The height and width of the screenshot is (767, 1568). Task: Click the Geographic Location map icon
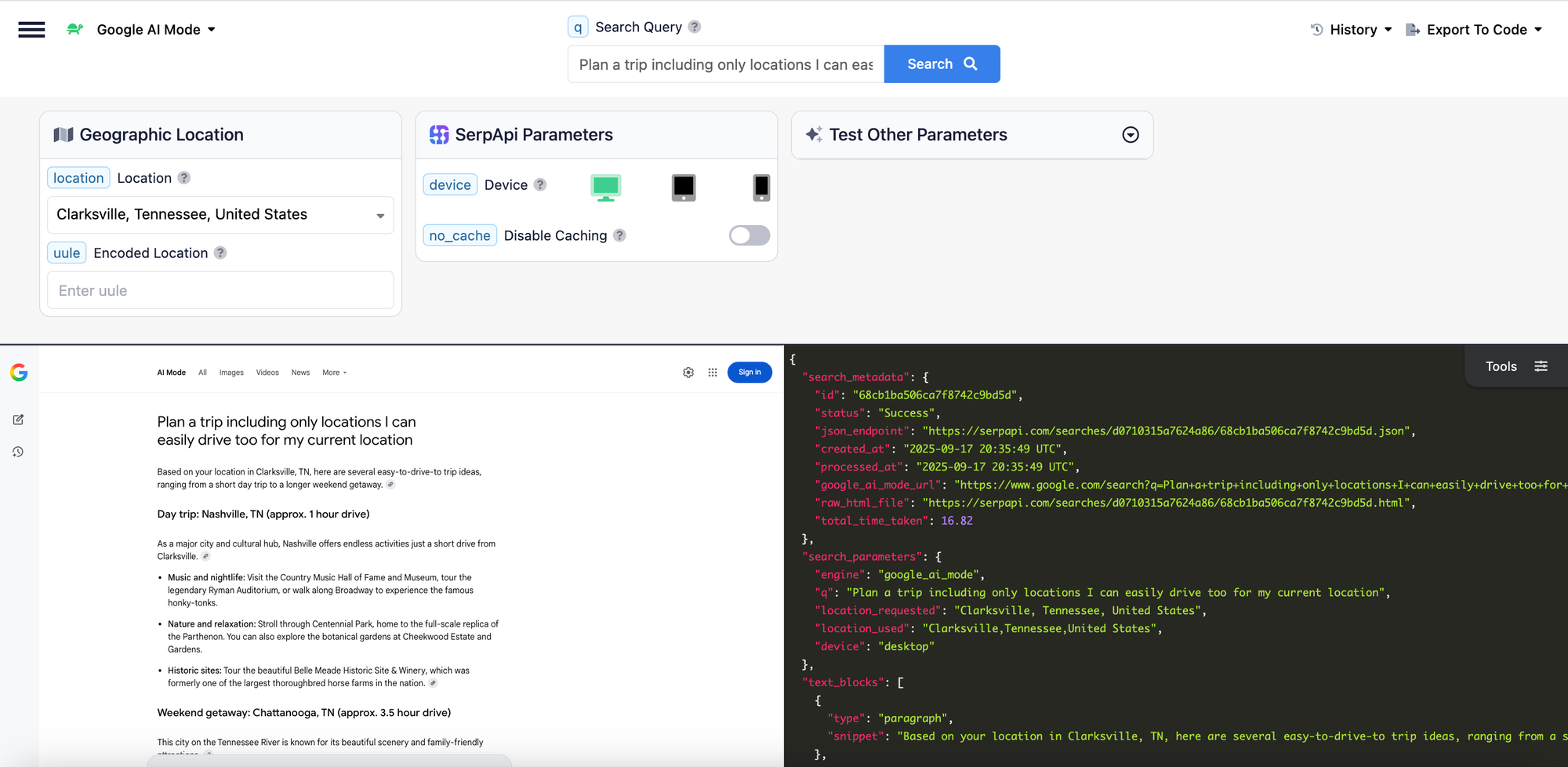coord(64,135)
